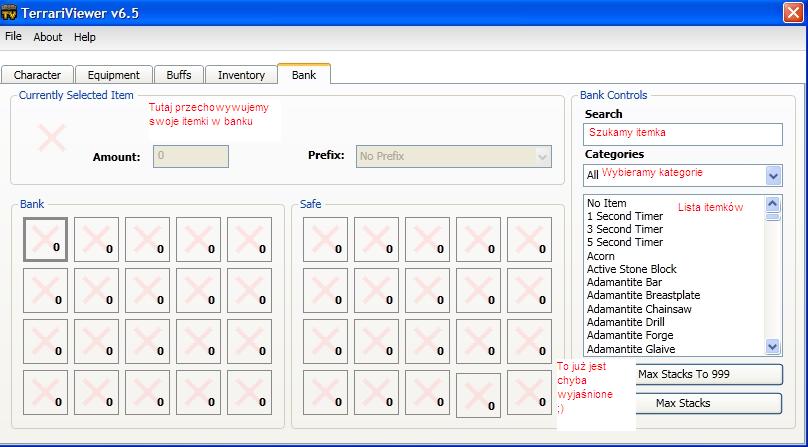The width and height of the screenshot is (808, 447).
Task: Click the Categories combo box set to All
Action: click(683, 175)
